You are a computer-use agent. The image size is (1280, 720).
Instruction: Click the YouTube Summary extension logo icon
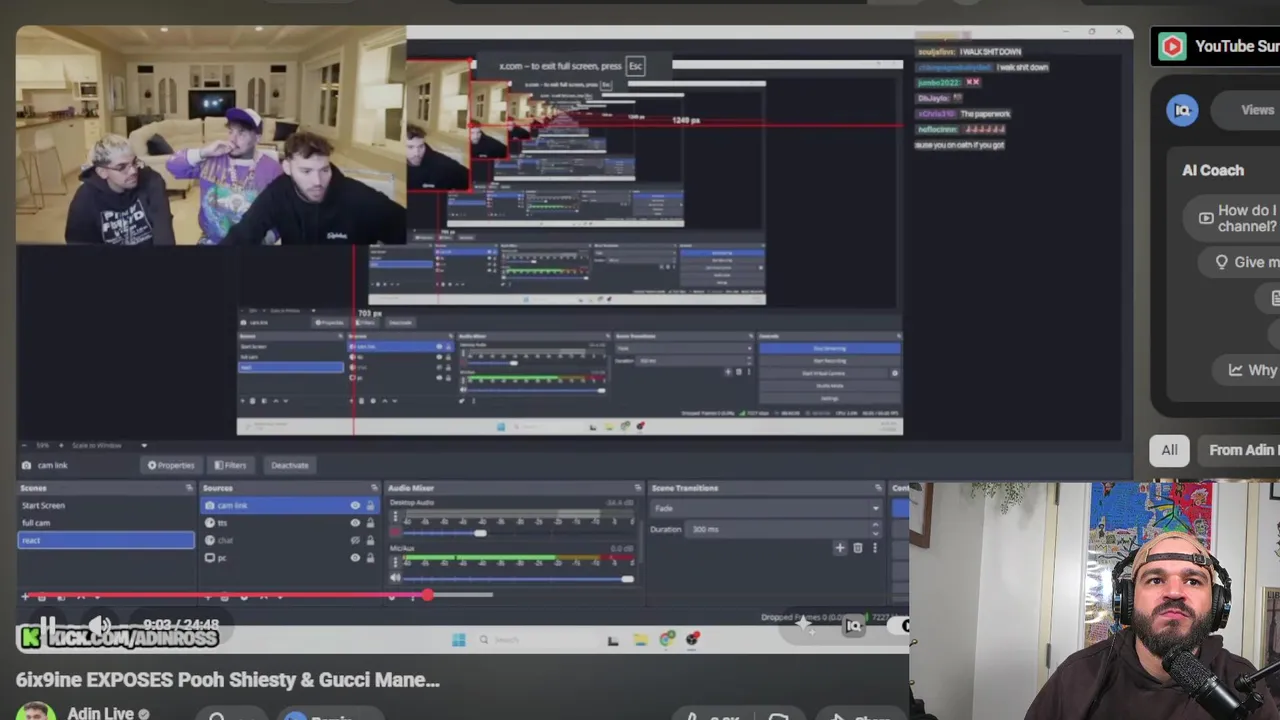(x=1172, y=46)
